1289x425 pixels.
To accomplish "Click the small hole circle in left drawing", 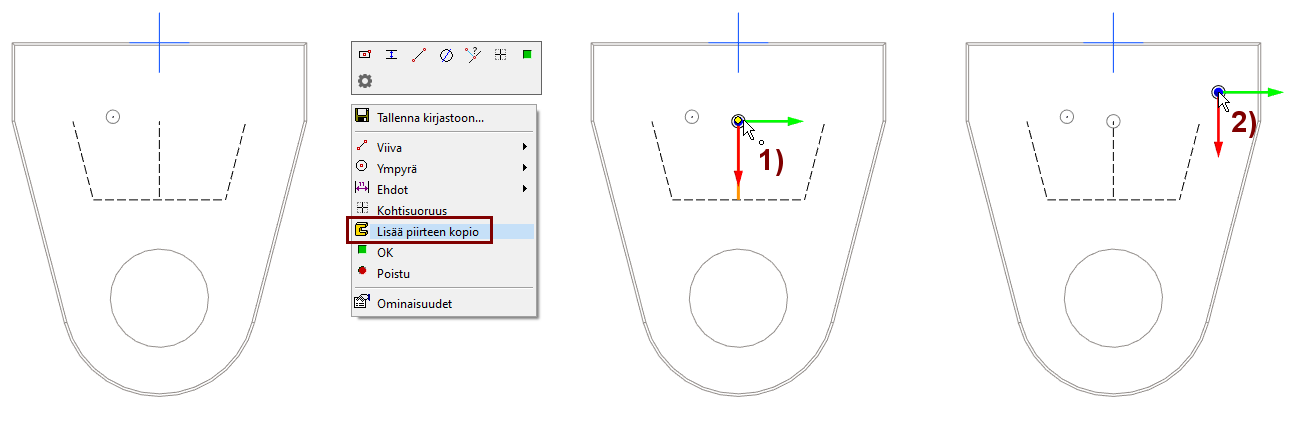I will pos(113,117).
